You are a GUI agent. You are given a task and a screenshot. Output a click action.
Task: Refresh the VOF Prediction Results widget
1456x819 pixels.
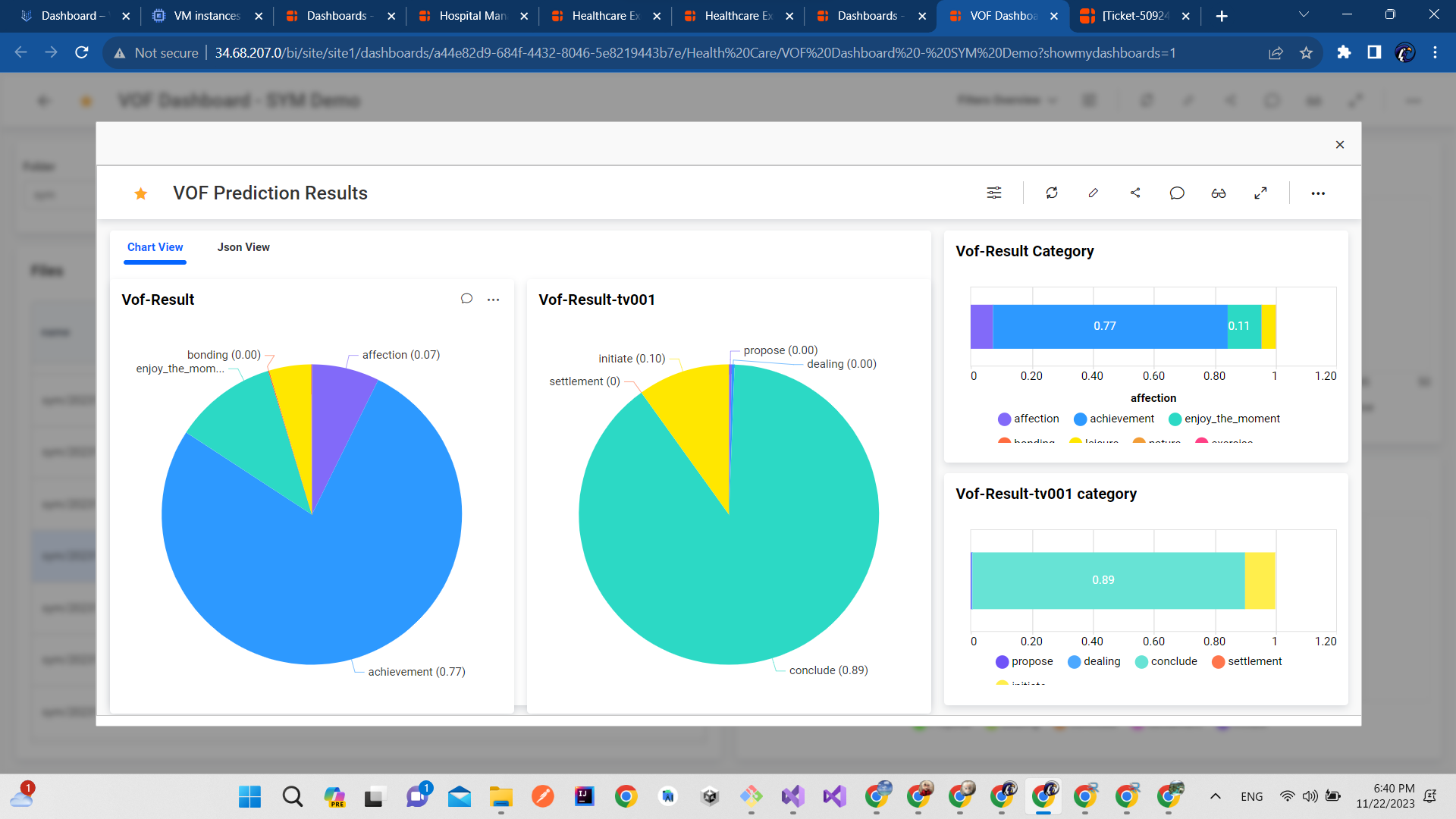[x=1052, y=193]
